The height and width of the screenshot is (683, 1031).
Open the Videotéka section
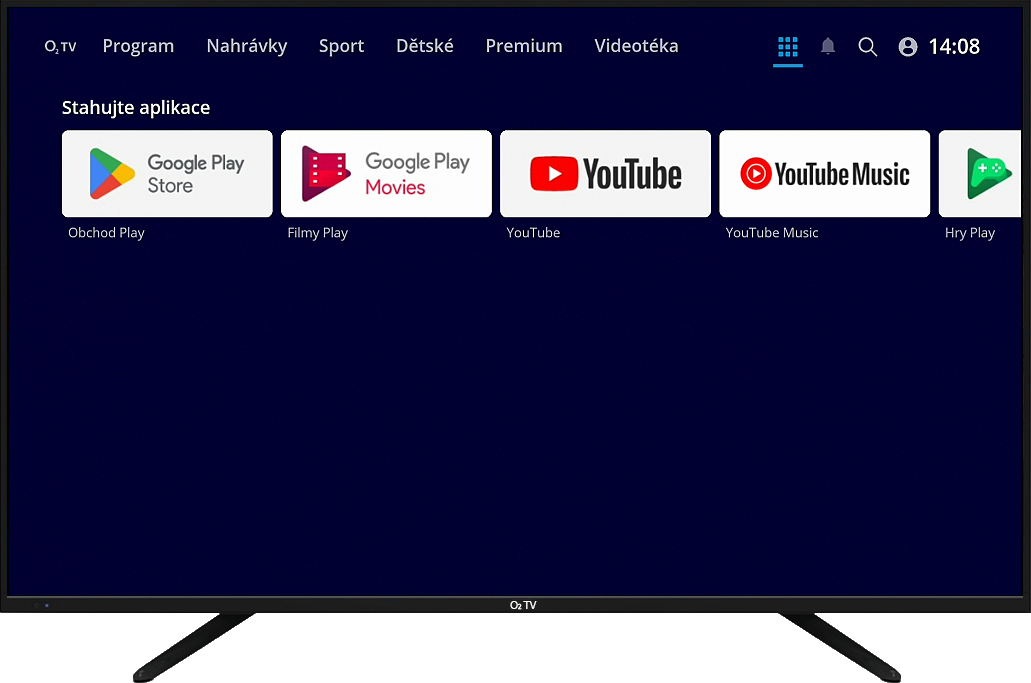636,46
